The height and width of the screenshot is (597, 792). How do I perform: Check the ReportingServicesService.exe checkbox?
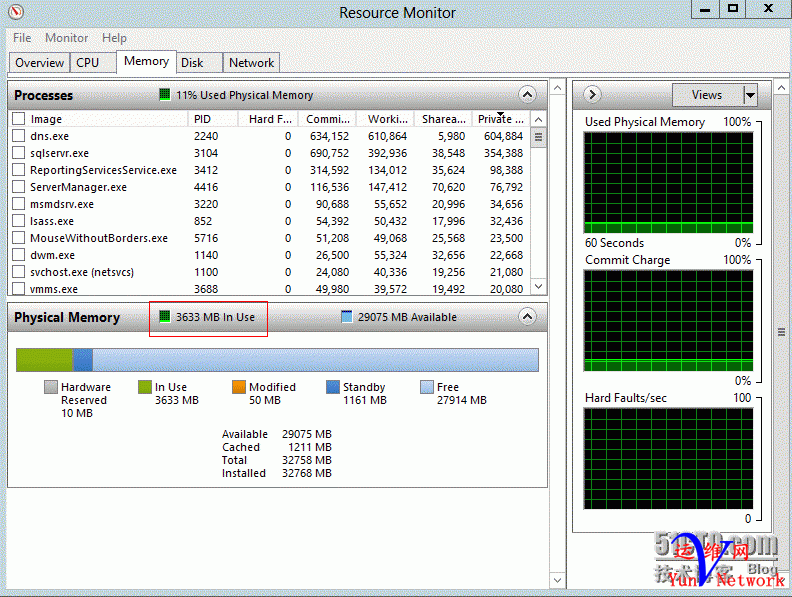pos(19,170)
